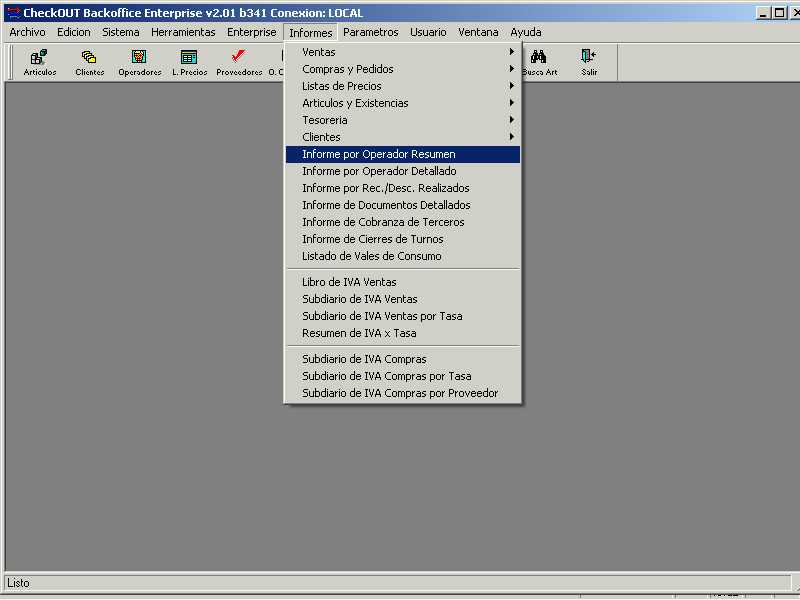Select Subdiario de IVA Compras por Proveedor

pos(403,393)
